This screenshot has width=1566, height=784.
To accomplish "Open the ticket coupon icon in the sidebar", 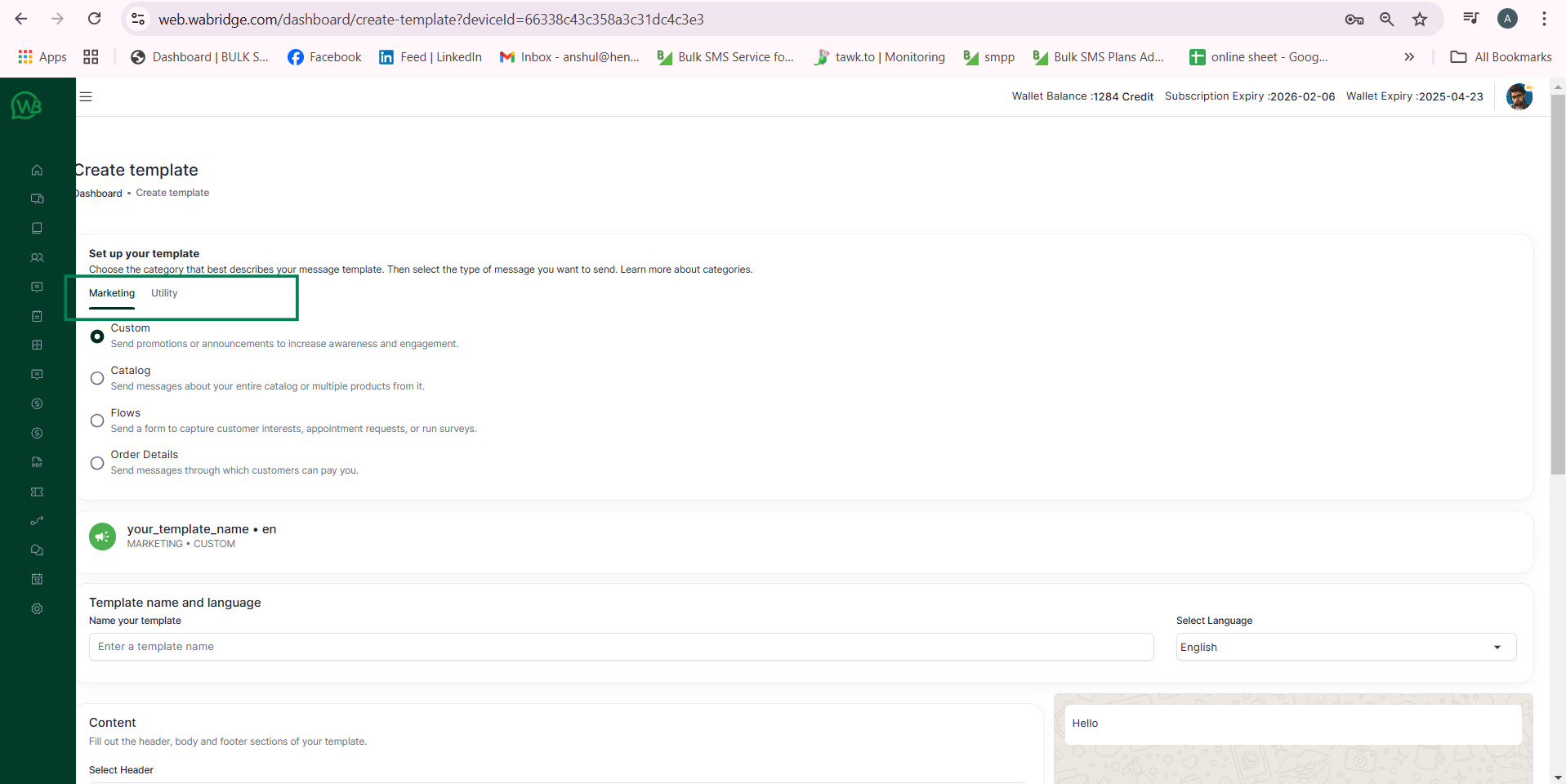I will coord(37,492).
